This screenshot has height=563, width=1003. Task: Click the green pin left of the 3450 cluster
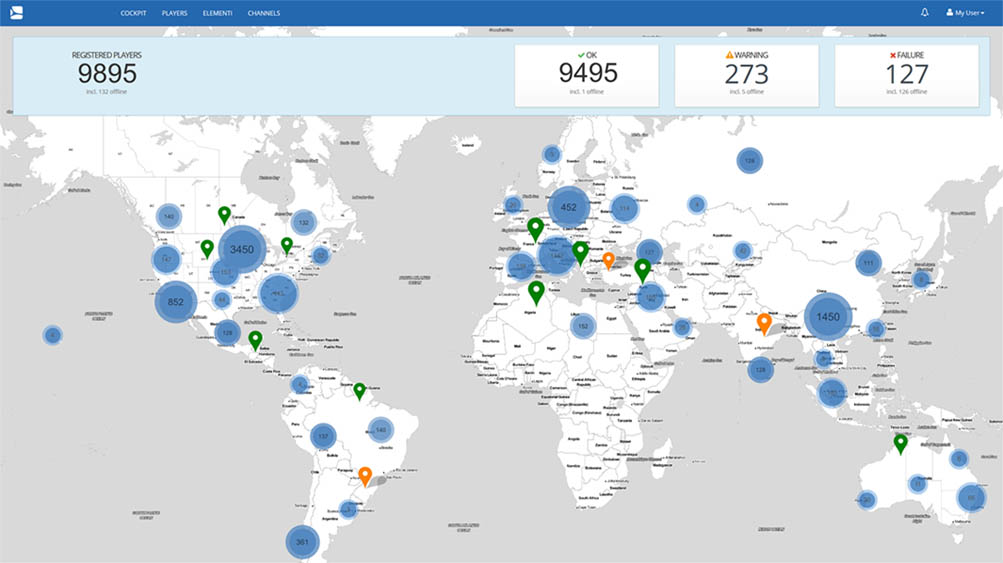tap(207, 248)
